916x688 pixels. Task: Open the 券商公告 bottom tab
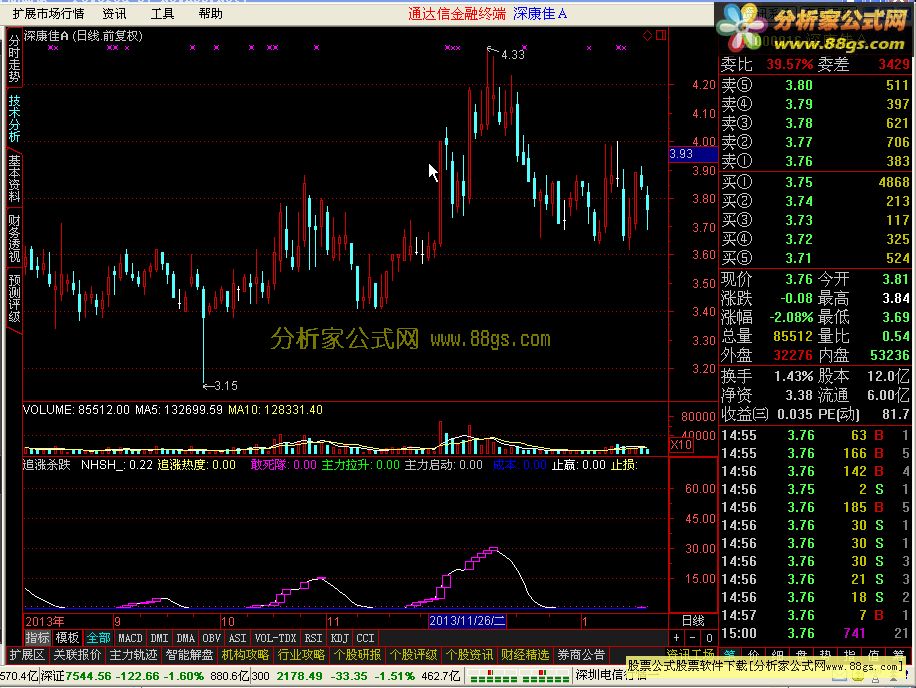581,655
